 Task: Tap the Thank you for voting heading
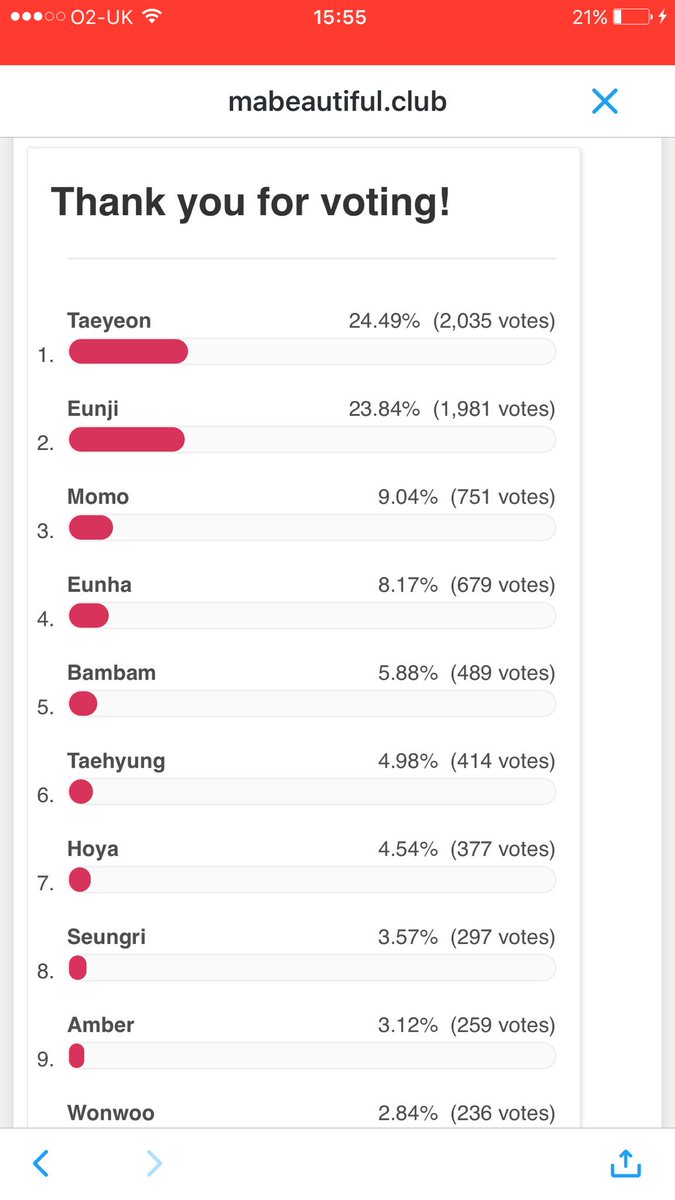(x=250, y=202)
